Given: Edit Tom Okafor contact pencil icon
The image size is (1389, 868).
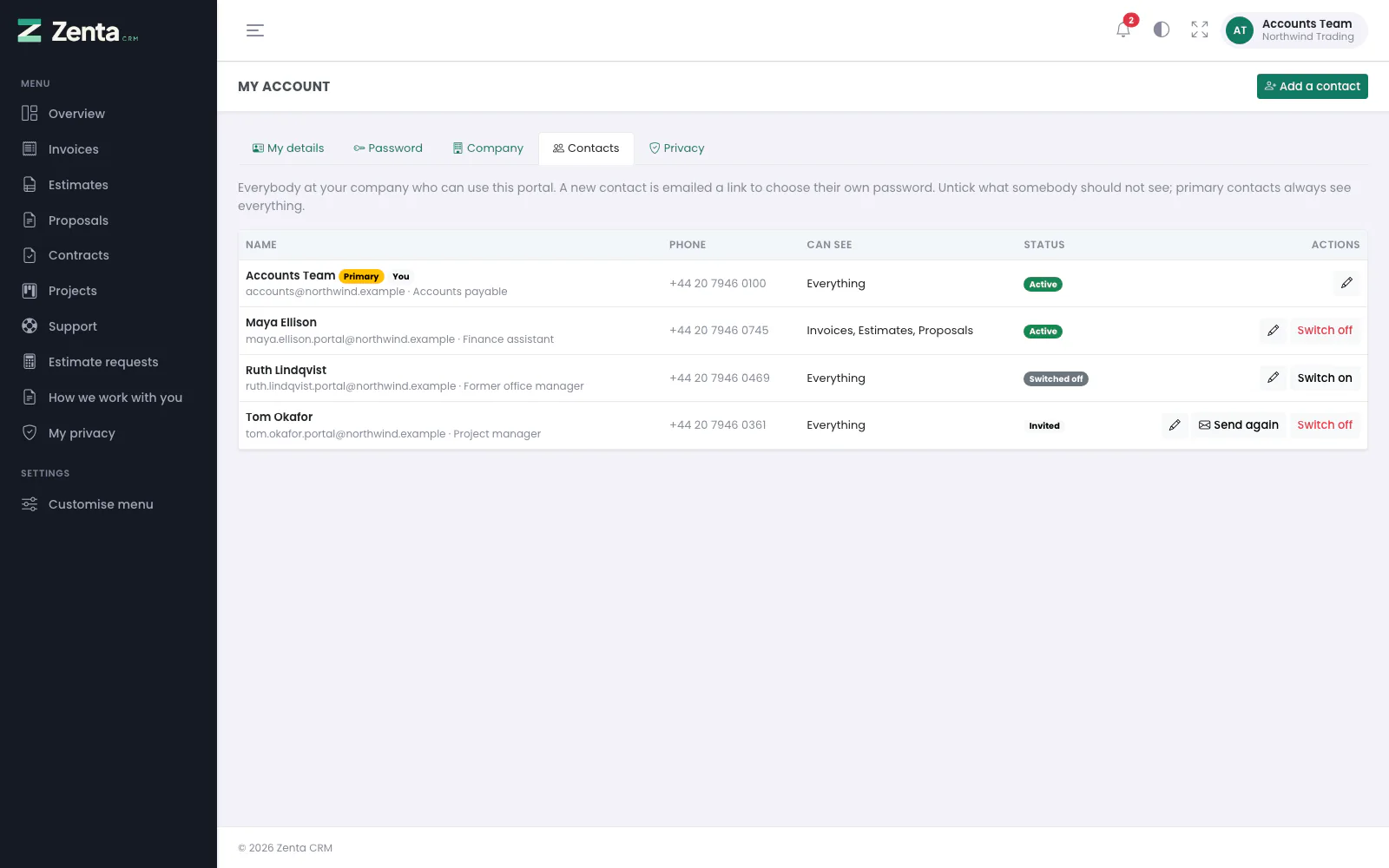Looking at the screenshot, I should coord(1175,425).
